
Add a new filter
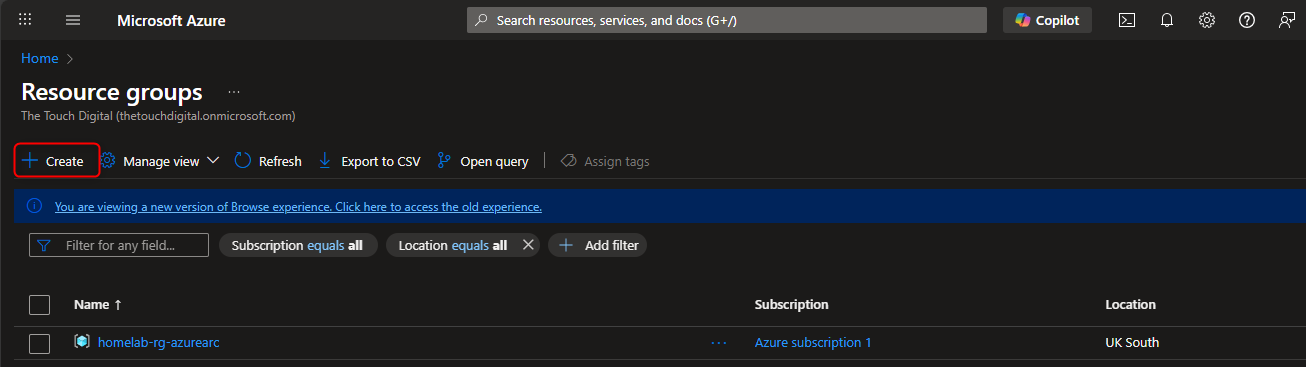point(598,245)
